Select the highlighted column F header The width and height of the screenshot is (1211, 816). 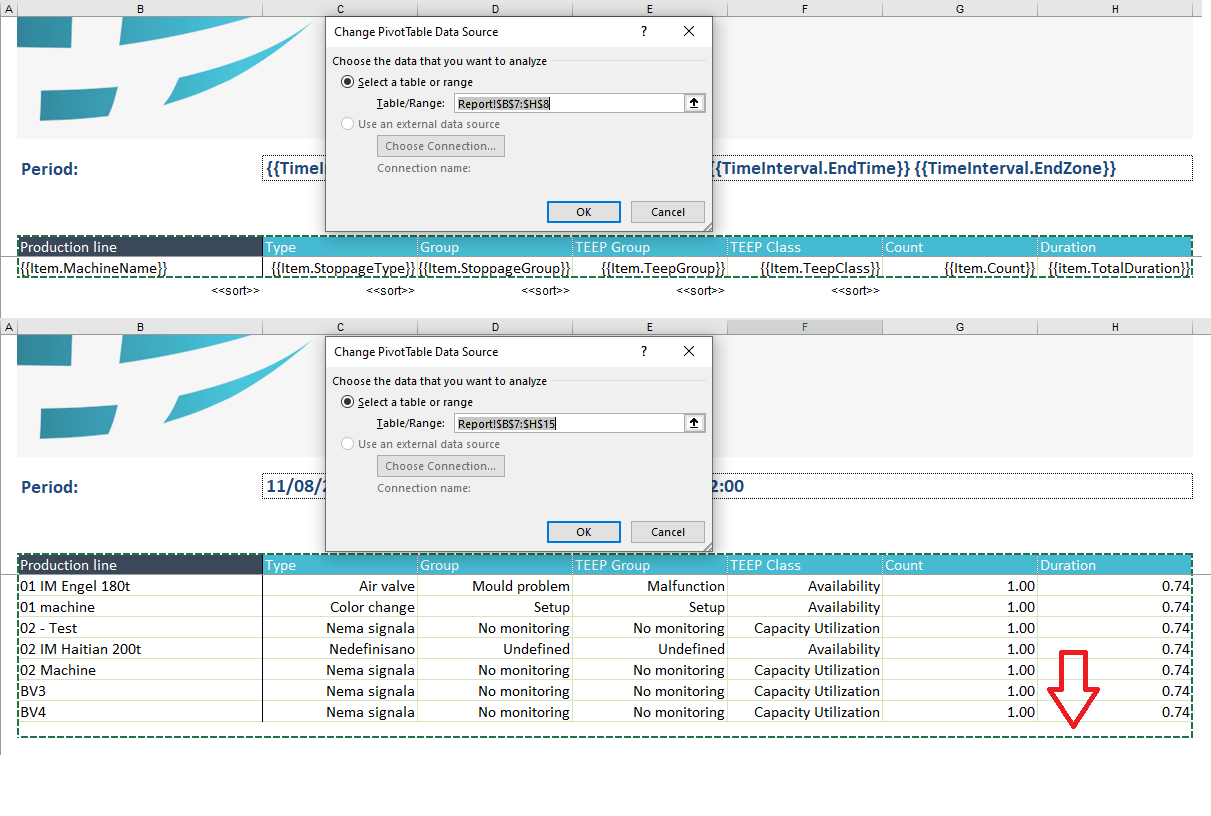coord(804,326)
